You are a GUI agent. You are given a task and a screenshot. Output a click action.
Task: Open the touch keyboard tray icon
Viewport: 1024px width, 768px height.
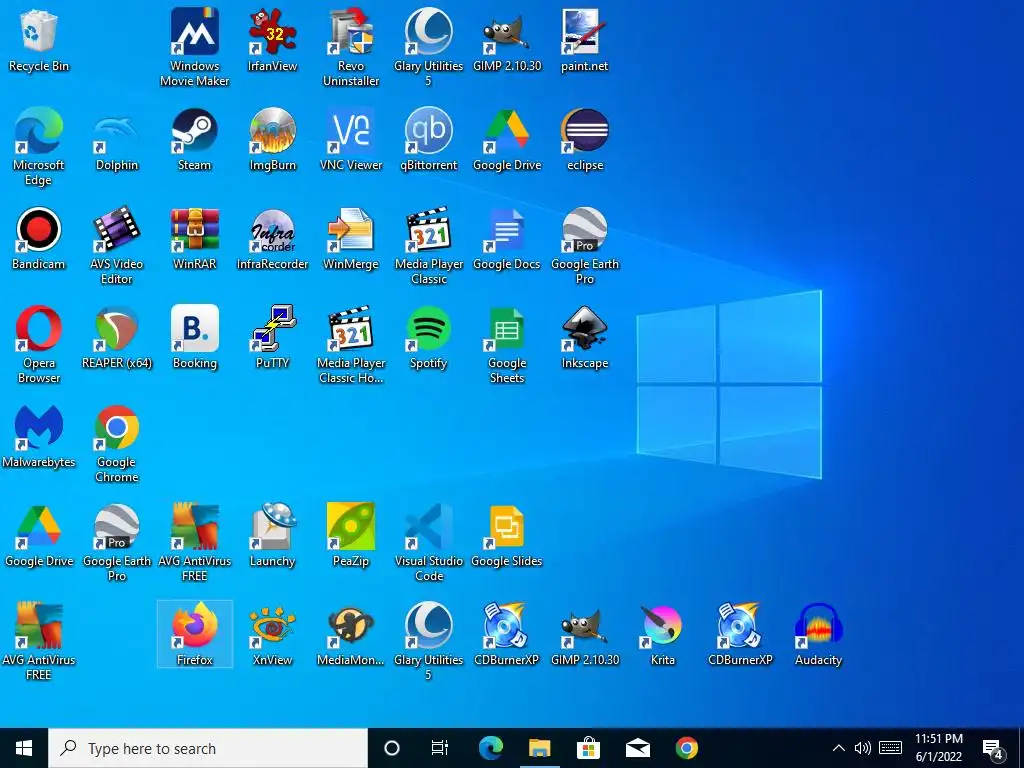tap(890, 748)
